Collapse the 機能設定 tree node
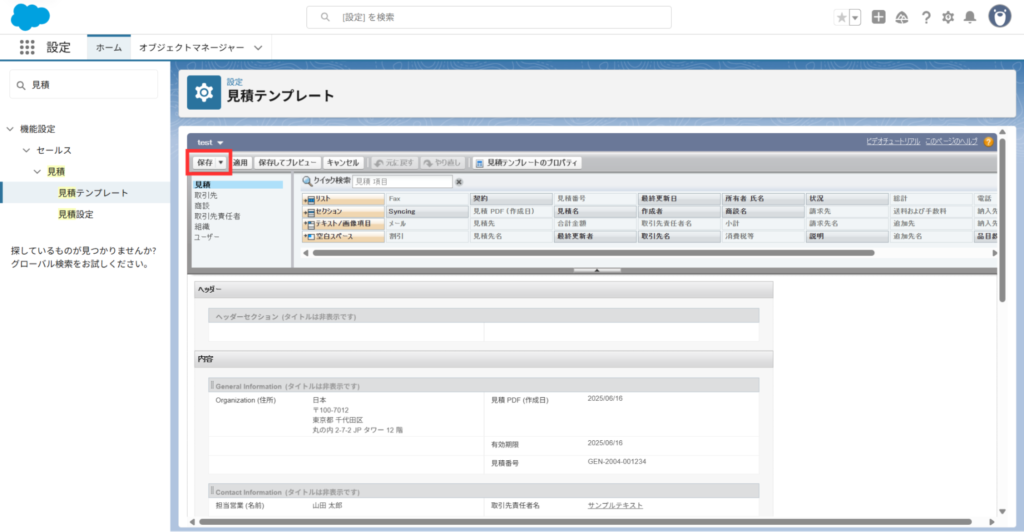The image size is (1024, 532). coord(10,129)
